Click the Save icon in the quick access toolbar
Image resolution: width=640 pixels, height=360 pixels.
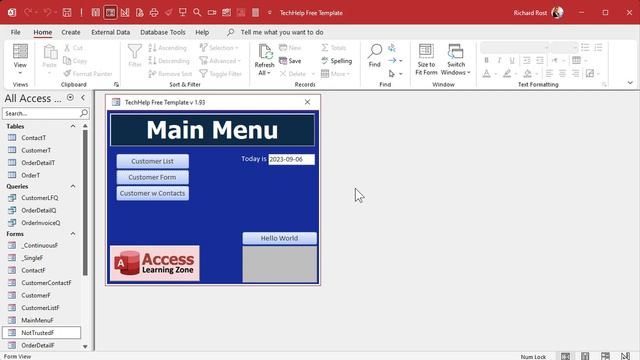pyautogui.click(x=67, y=13)
